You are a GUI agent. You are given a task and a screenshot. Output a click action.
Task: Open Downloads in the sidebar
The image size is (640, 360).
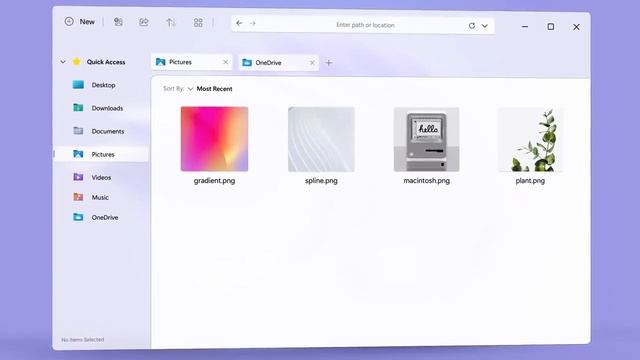(x=101, y=108)
